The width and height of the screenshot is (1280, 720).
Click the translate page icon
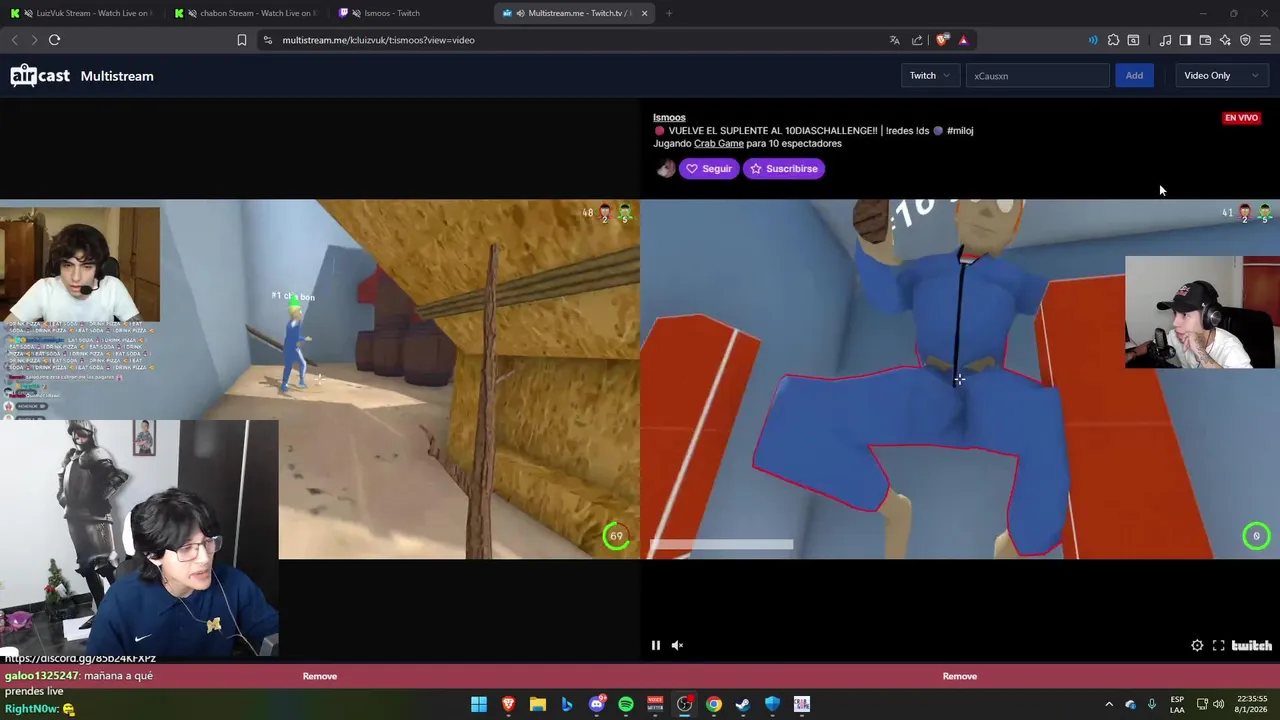(x=894, y=40)
